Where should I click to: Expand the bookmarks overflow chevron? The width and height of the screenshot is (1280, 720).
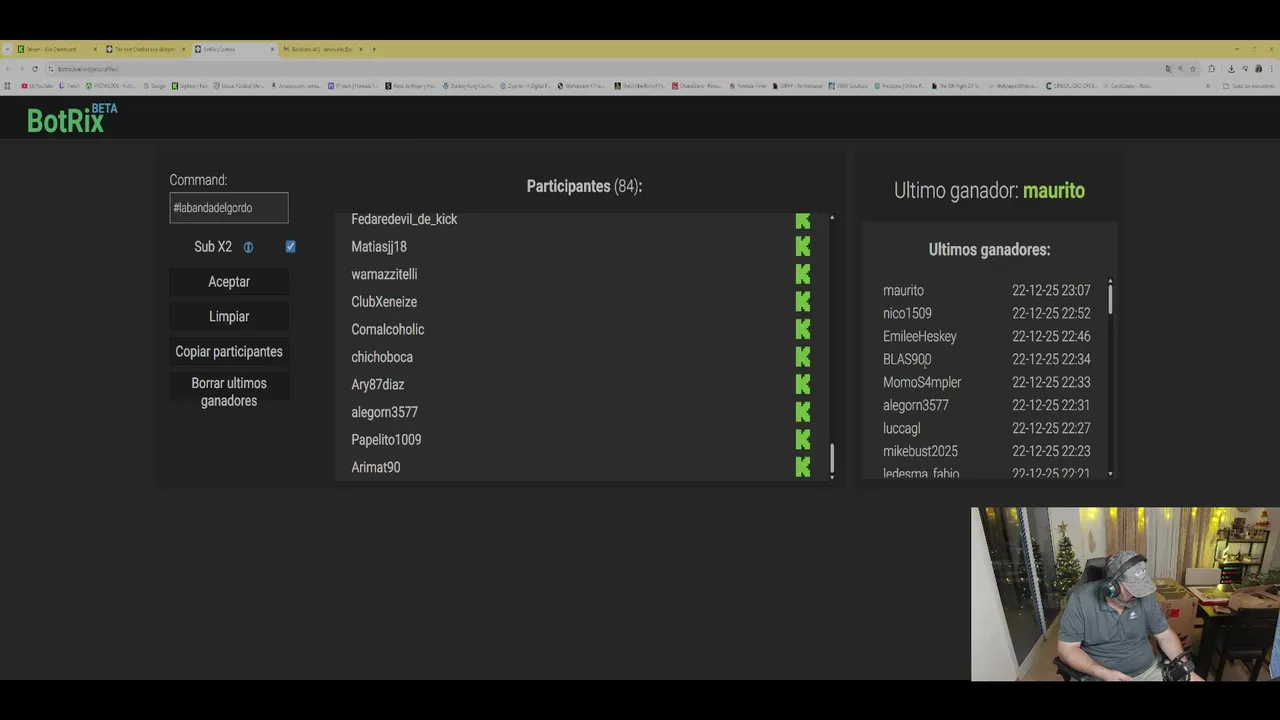pos(1208,86)
